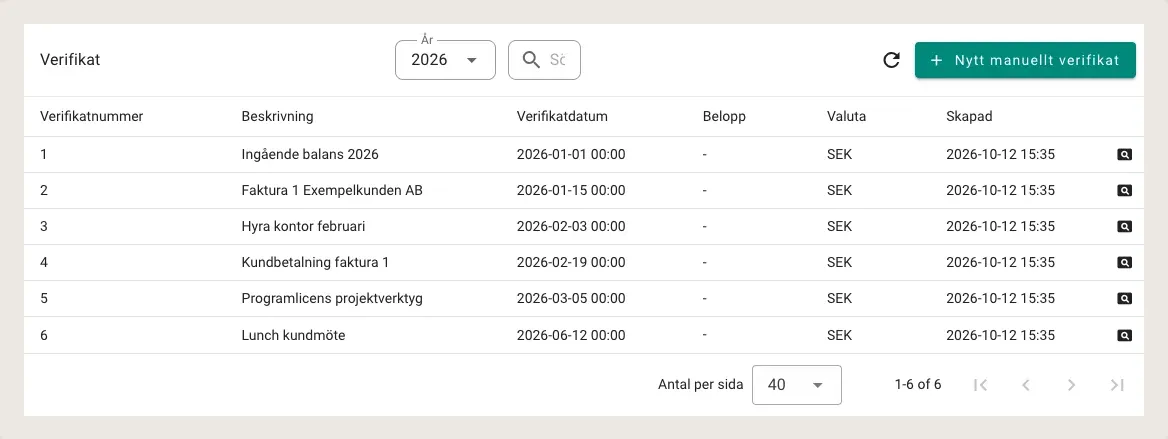The width and height of the screenshot is (1168, 439).
Task: Select 'Kundbetalning faktura 1' description
Action: tap(315, 262)
